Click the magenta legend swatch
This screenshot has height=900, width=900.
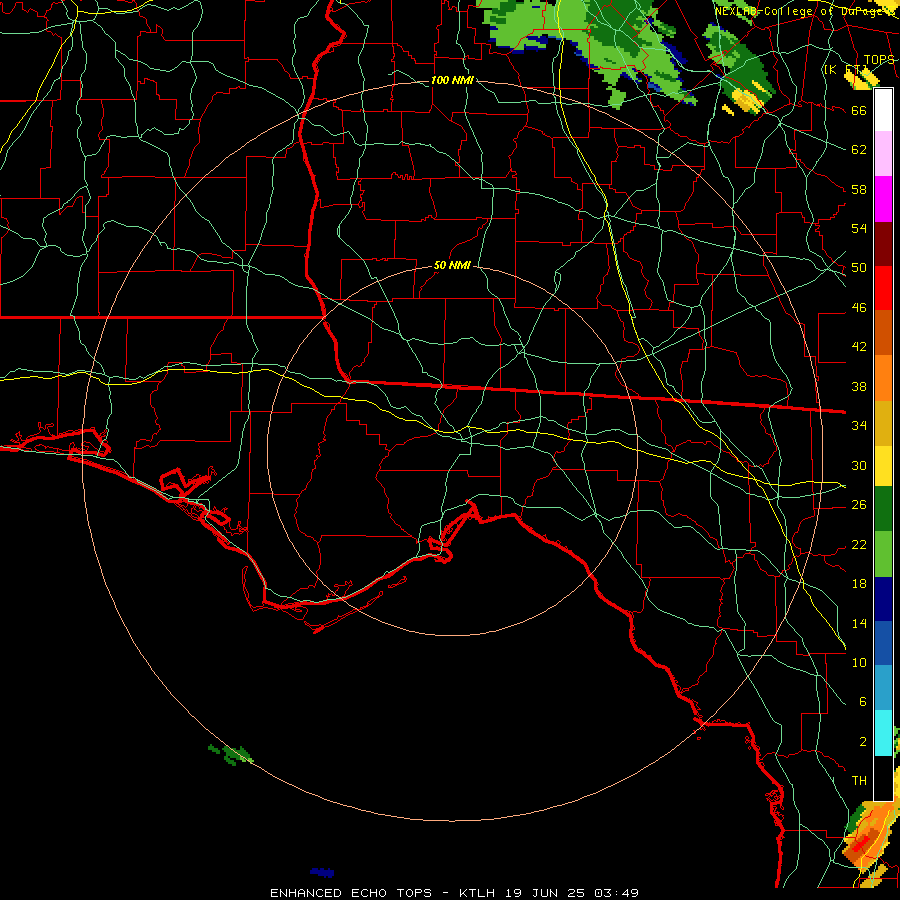pyautogui.click(x=883, y=199)
